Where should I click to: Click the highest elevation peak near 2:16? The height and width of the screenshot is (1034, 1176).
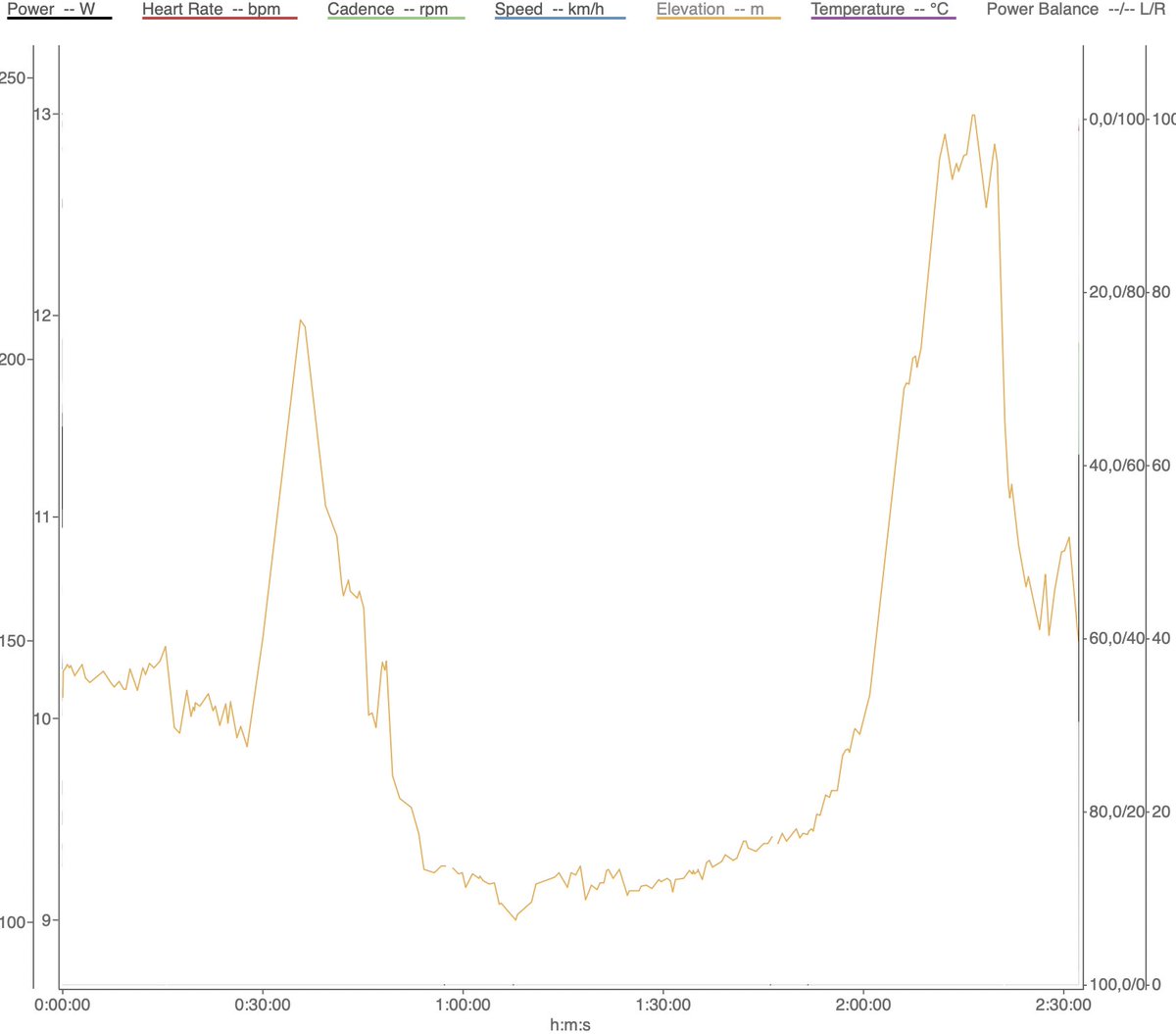(973, 115)
